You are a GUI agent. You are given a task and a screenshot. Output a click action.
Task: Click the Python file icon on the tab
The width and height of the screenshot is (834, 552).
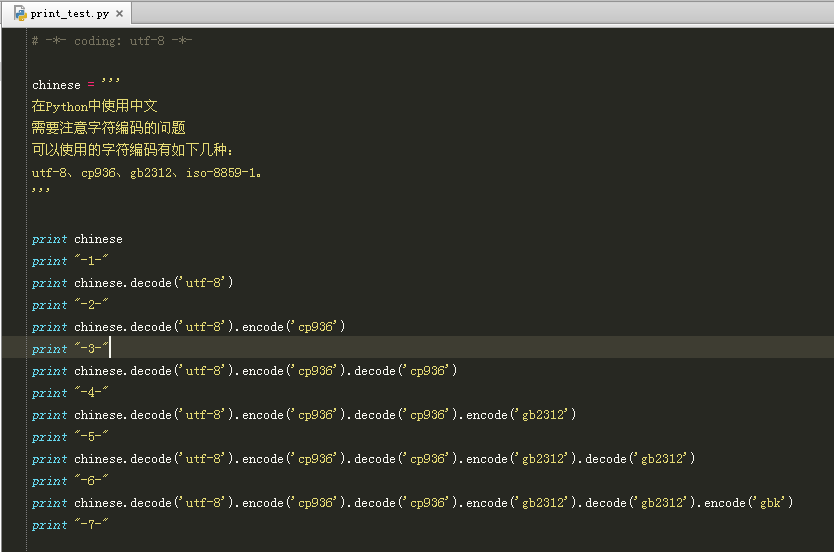(x=20, y=13)
